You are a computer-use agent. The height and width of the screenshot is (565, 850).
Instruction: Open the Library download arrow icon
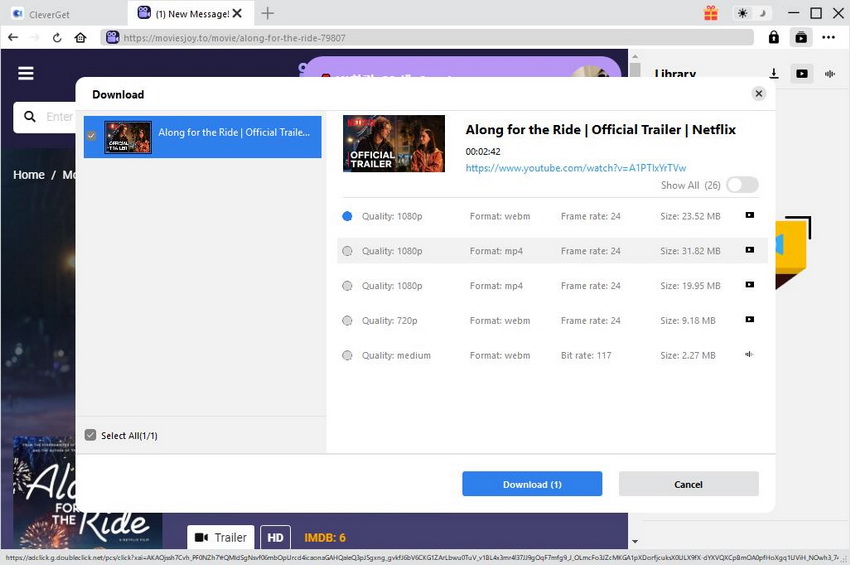click(x=774, y=74)
